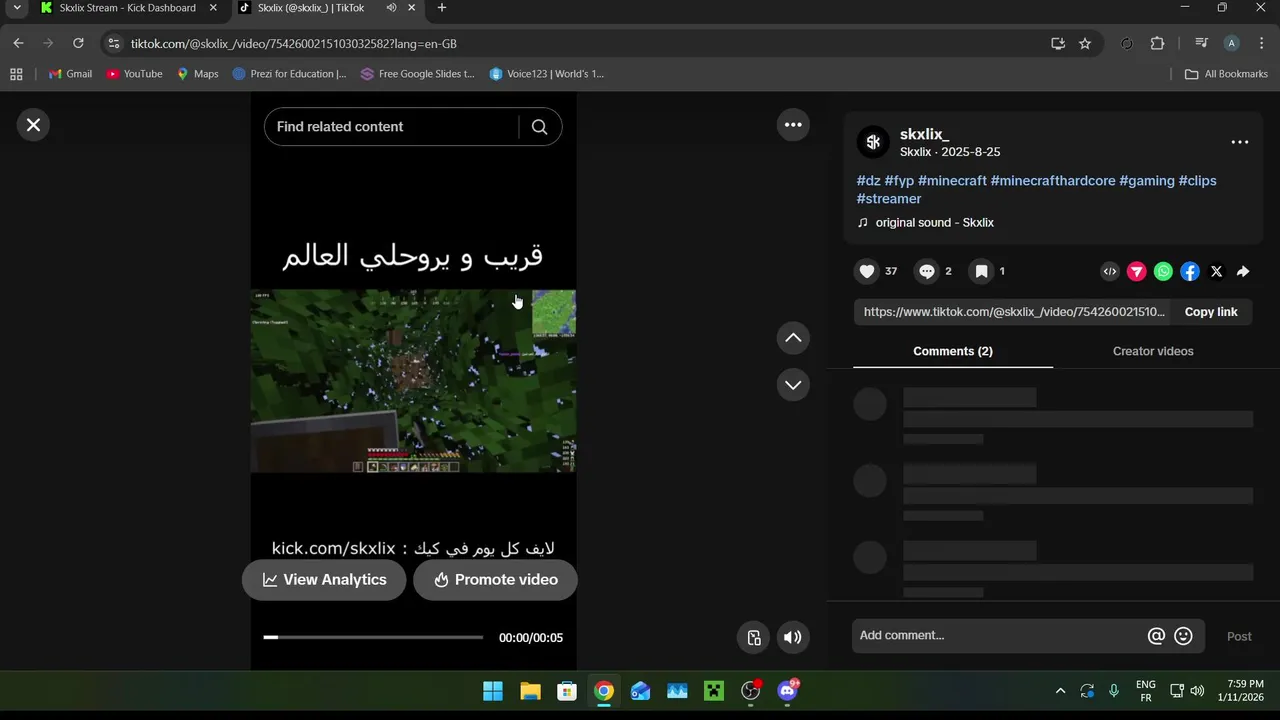Switch to Comments (2) tab

tap(953, 351)
